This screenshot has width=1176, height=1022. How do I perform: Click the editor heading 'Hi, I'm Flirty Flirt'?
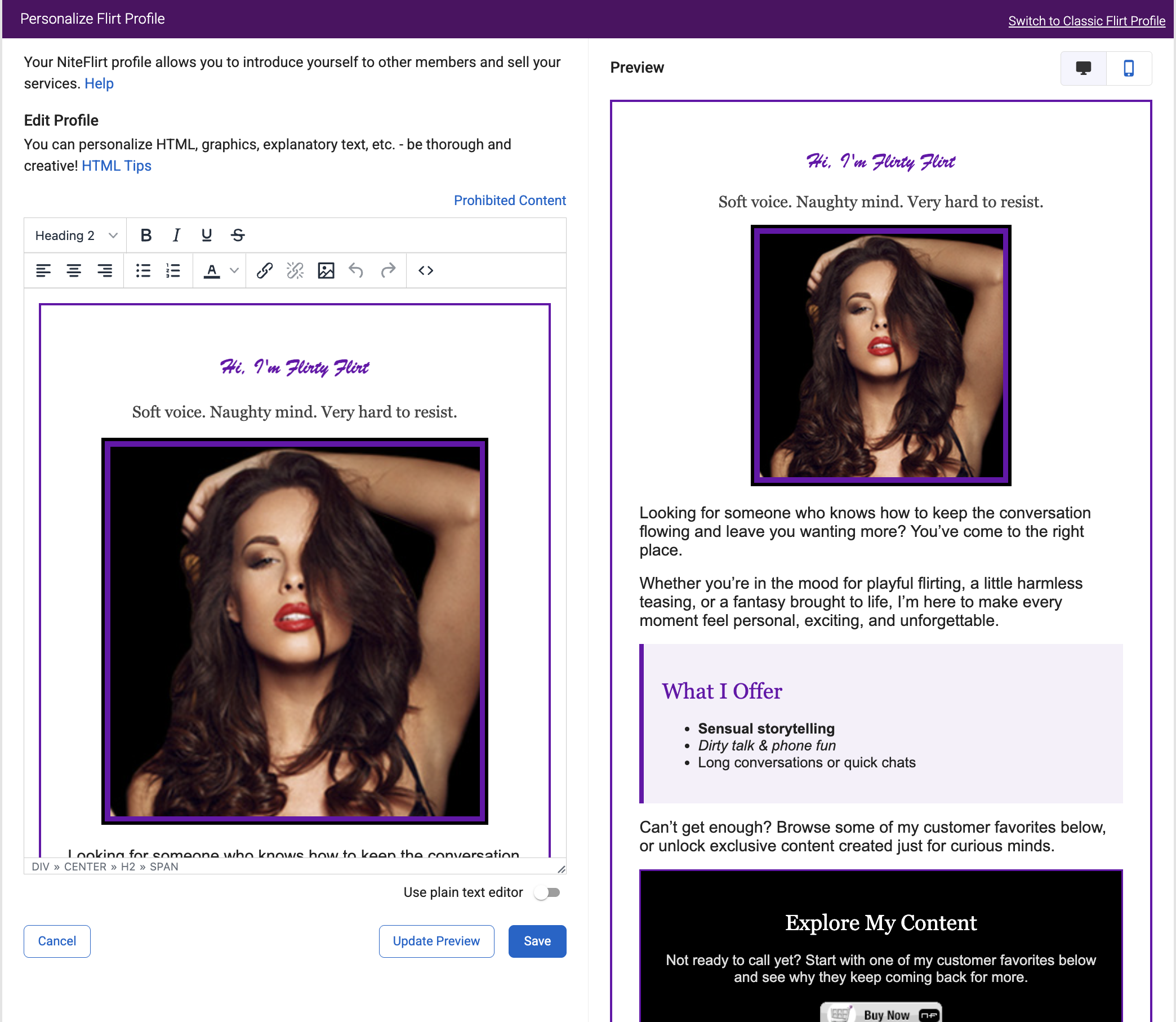(294, 367)
